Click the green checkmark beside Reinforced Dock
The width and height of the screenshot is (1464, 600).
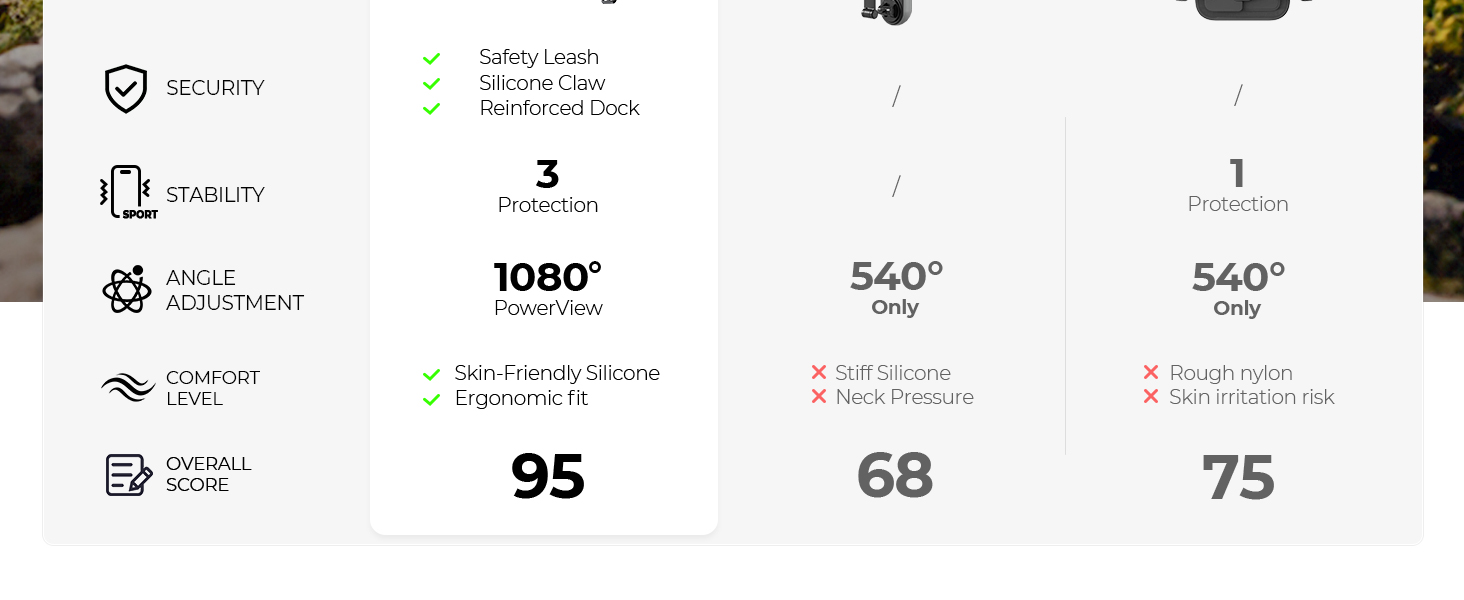(432, 109)
